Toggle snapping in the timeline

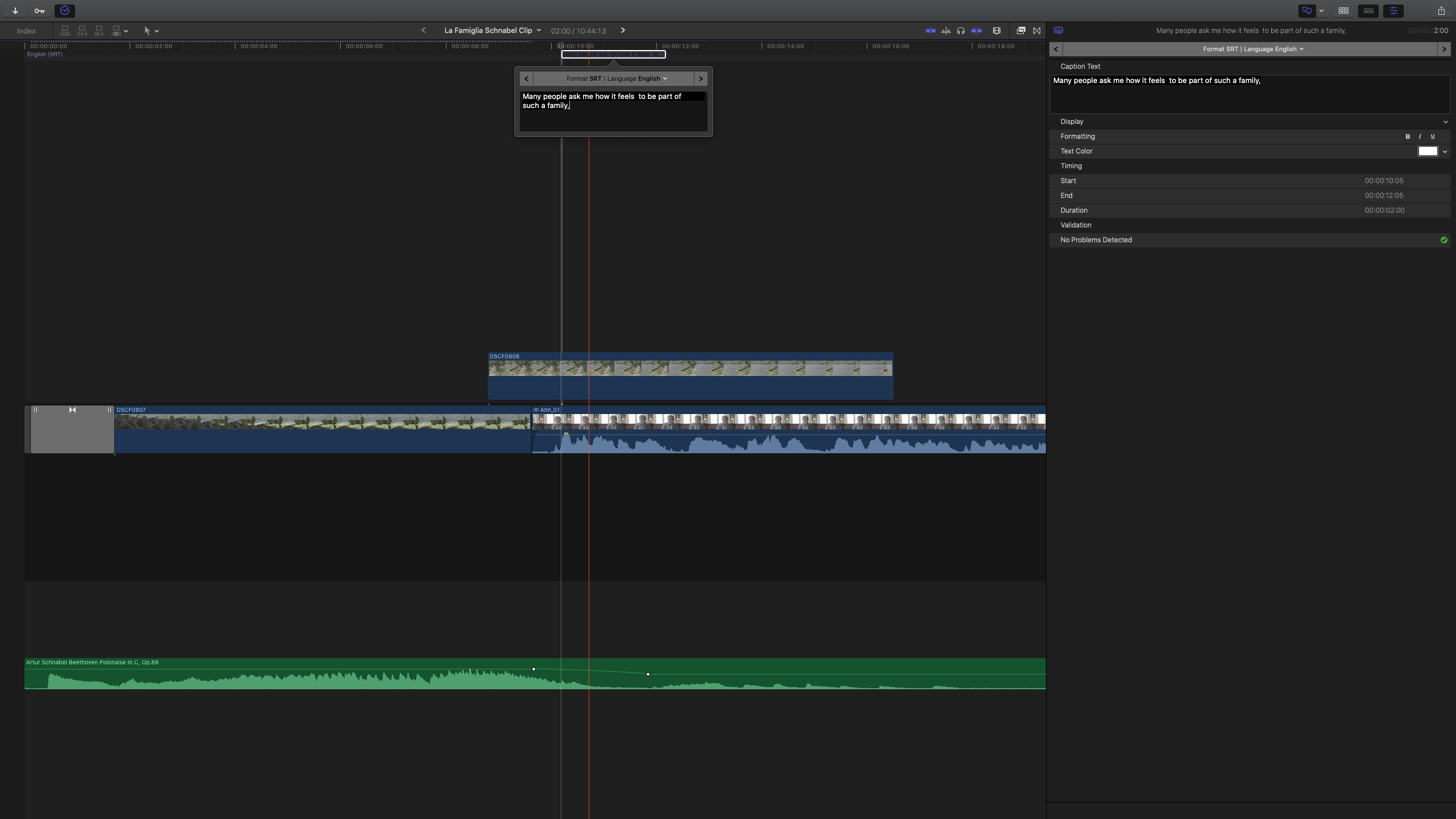pos(977,31)
